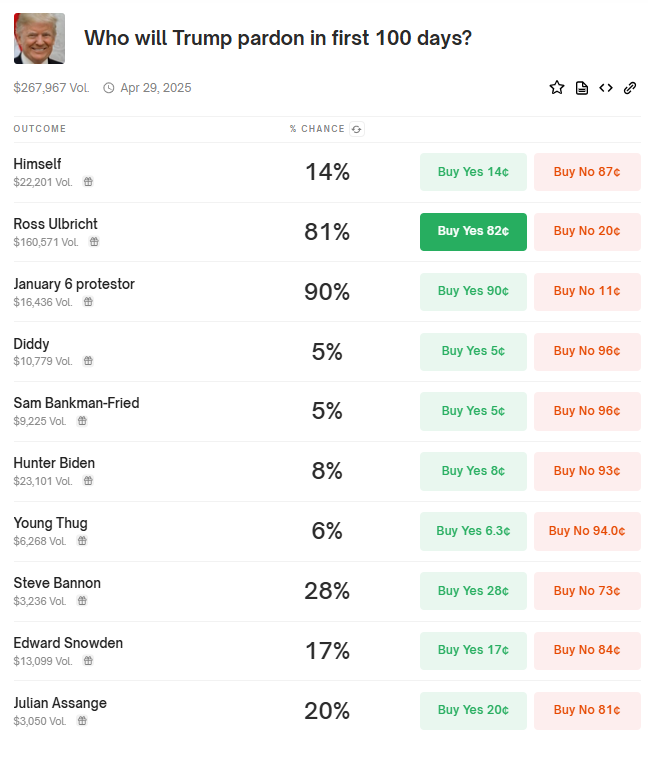Open the market rules document icon
The height and width of the screenshot is (758, 648).
pos(582,88)
